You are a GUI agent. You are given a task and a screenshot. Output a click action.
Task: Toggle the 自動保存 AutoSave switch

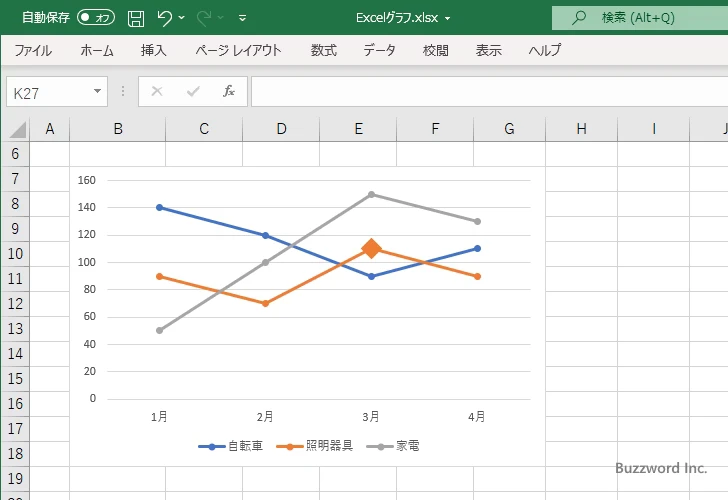point(96,18)
